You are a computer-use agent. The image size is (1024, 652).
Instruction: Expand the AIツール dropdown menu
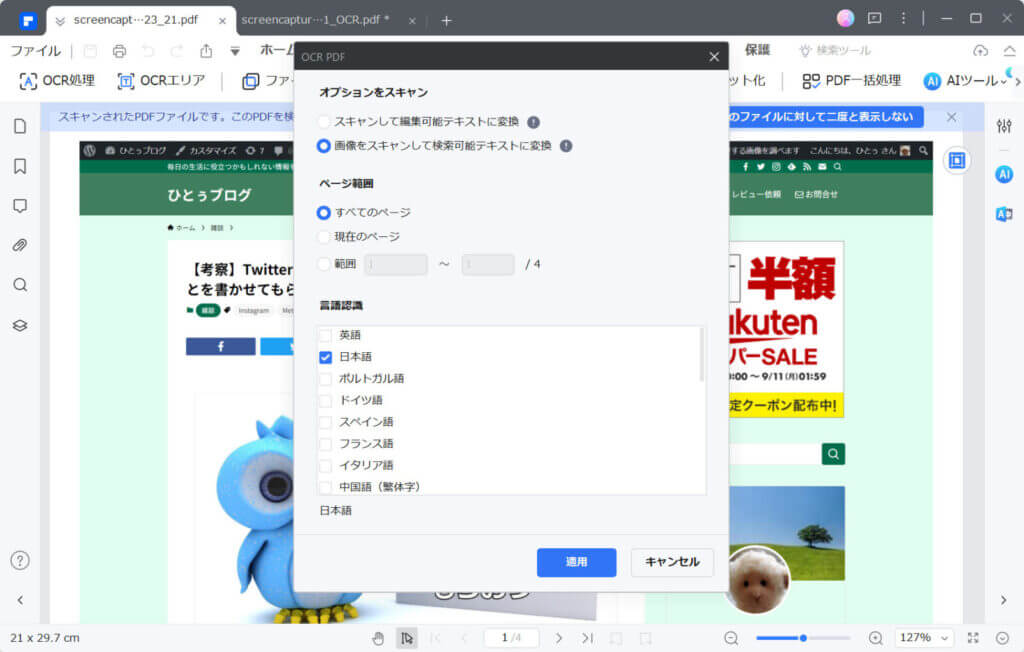(965, 80)
